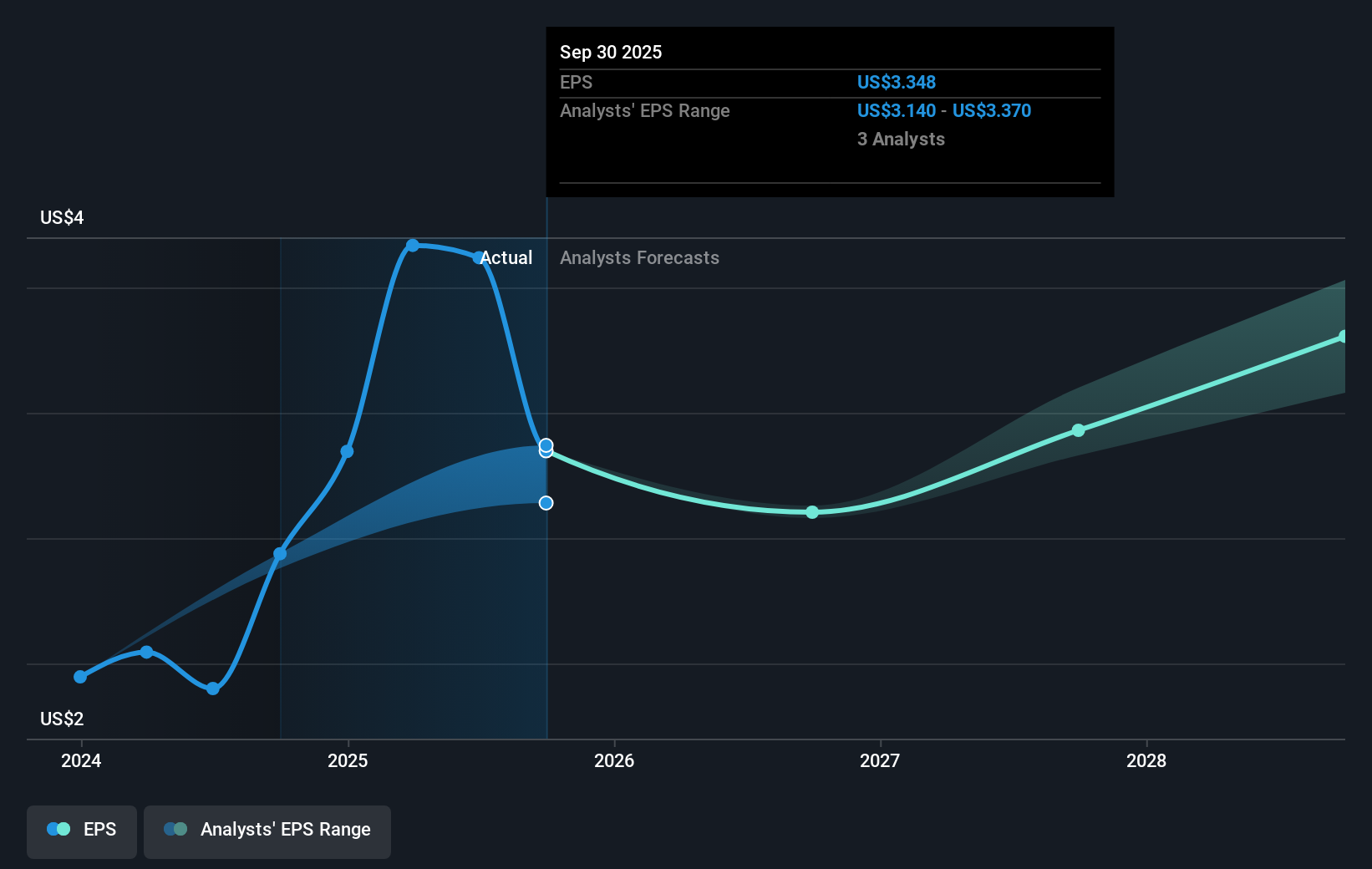Click the lowest actual EPS data point
Viewport: 1372px width, 869px height.
tap(213, 689)
